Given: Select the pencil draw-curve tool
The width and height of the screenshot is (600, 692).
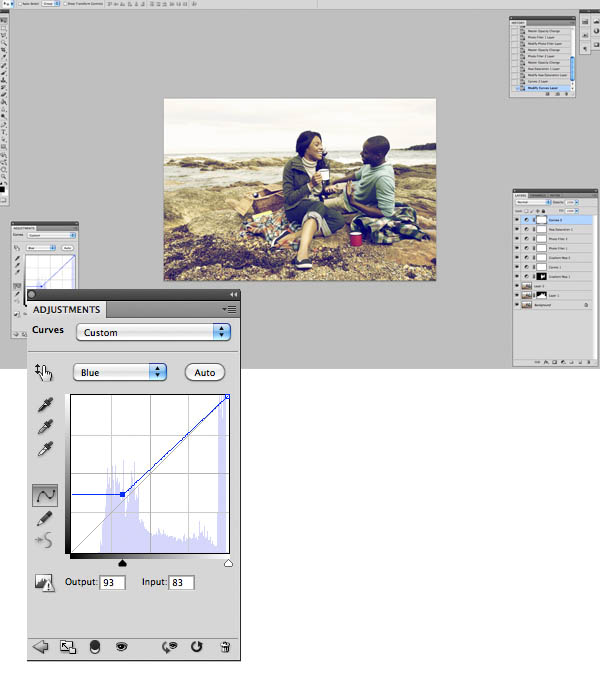Looking at the screenshot, I should [x=44, y=518].
